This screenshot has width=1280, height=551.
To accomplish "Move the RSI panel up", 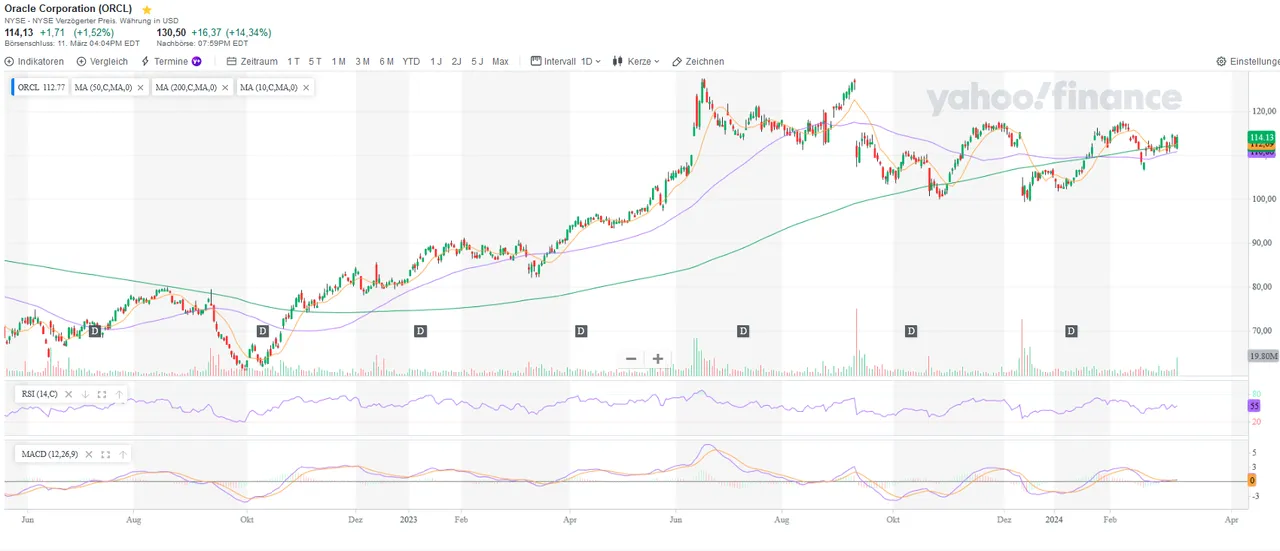I will [x=119, y=394].
